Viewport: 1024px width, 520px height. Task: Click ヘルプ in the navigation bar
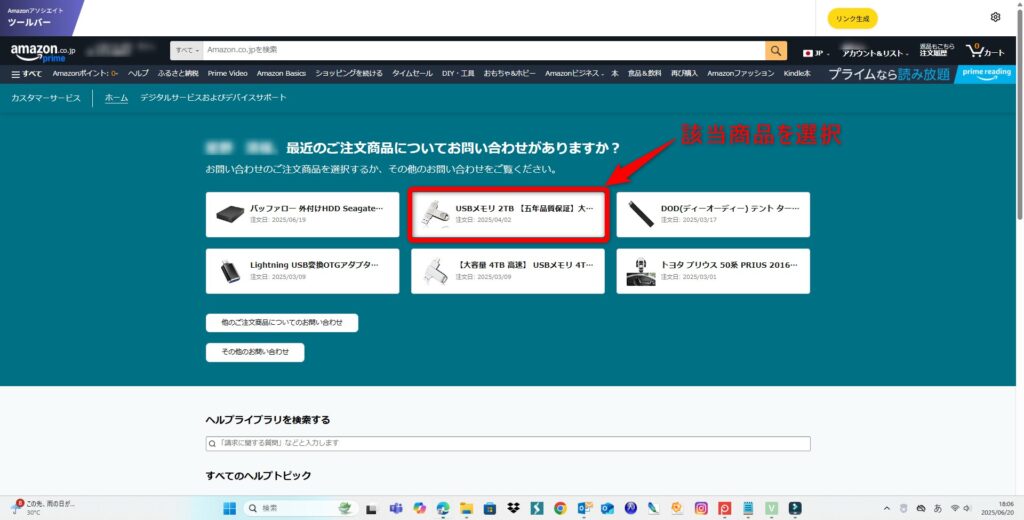(x=138, y=74)
